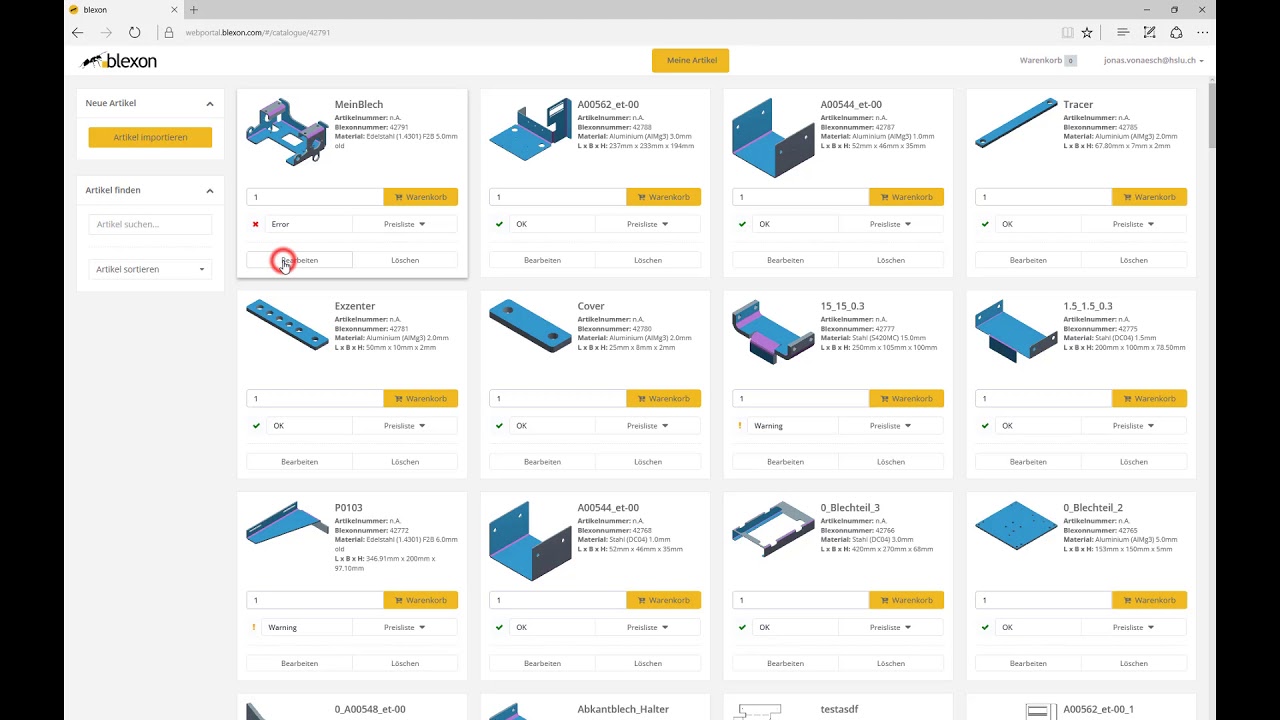Click the 0_Blechteil_2 article title
This screenshot has height=720, width=1280.
[1093, 508]
